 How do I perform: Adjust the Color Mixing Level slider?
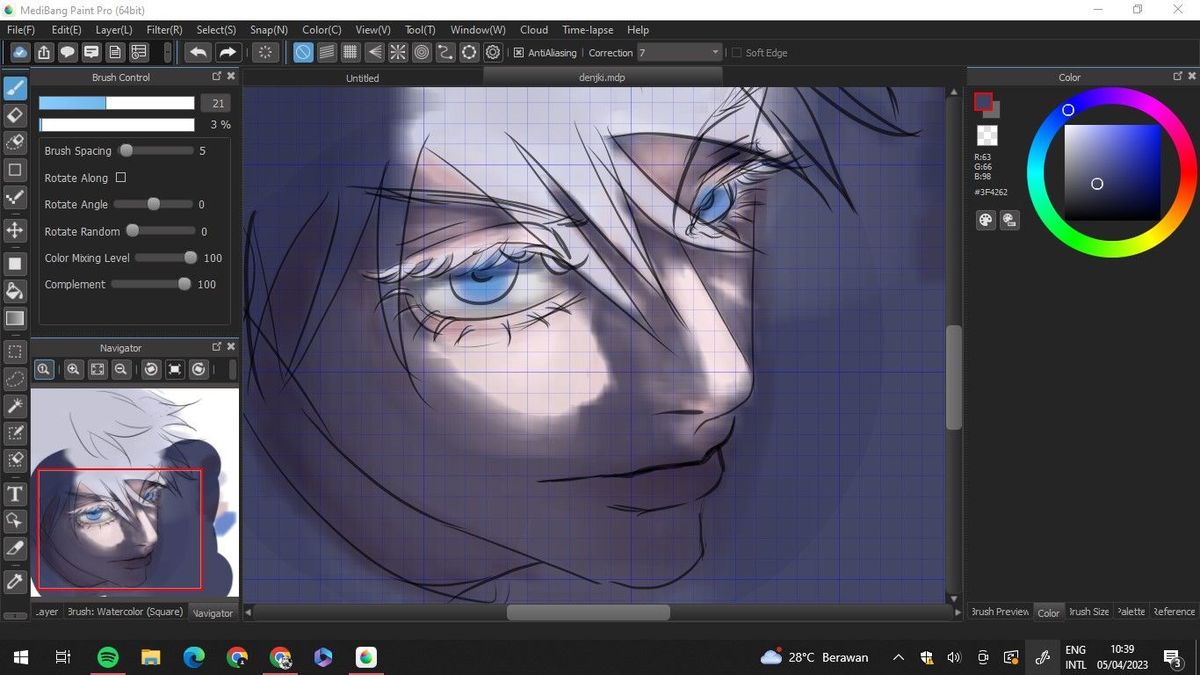point(166,258)
